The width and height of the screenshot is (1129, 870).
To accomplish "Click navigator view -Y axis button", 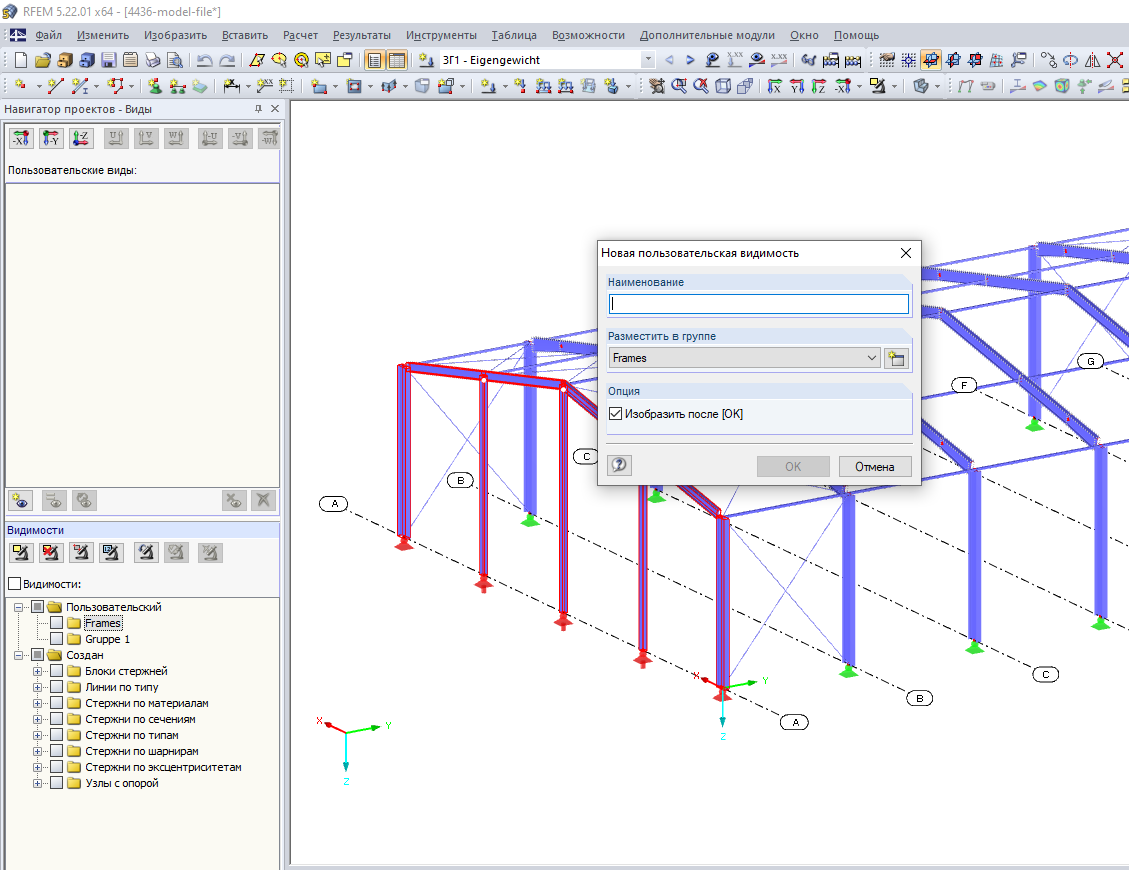I will 51,138.
